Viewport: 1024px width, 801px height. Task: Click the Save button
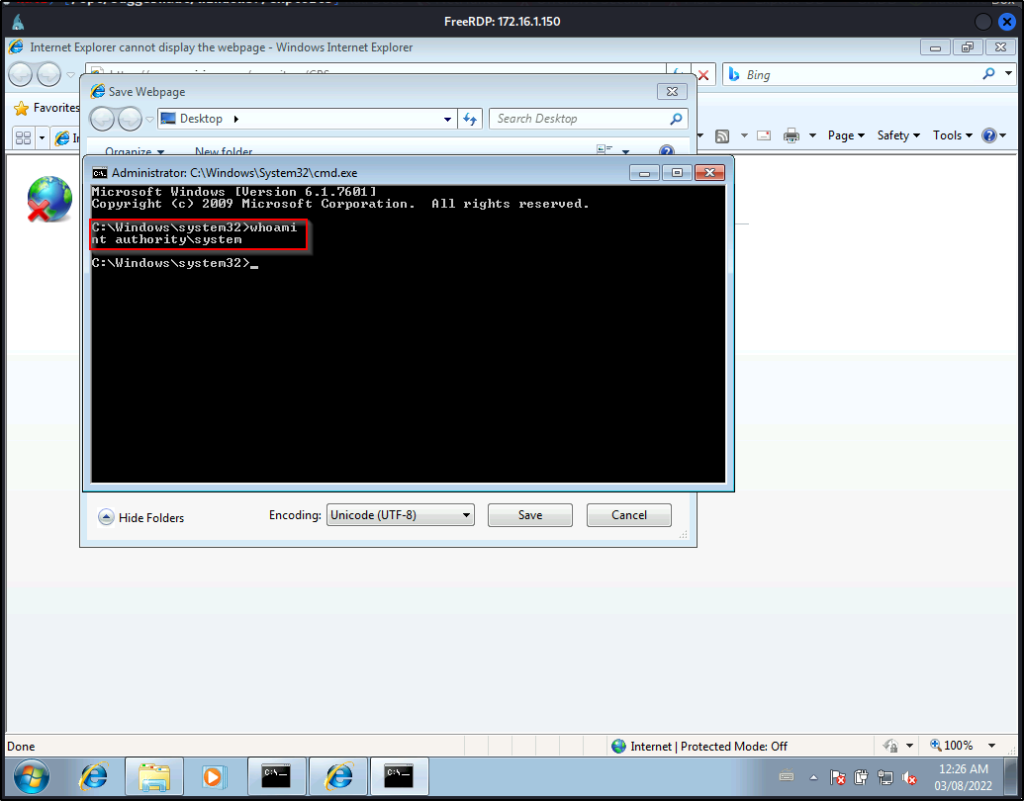click(530, 515)
